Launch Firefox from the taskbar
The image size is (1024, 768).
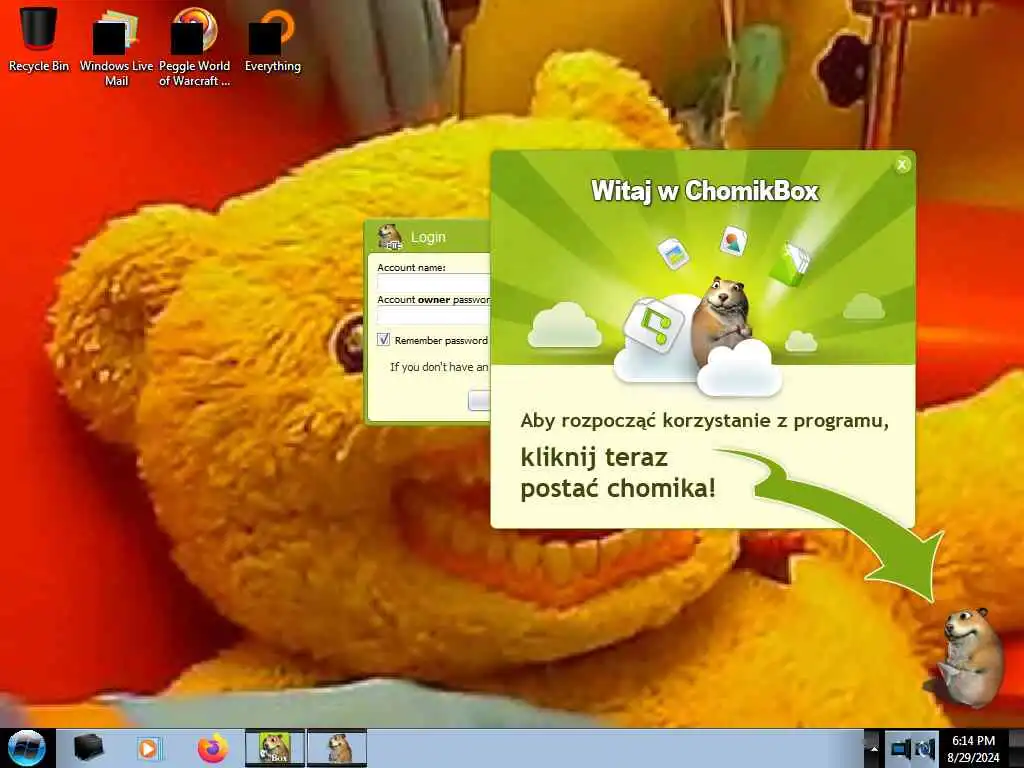tap(213, 748)
